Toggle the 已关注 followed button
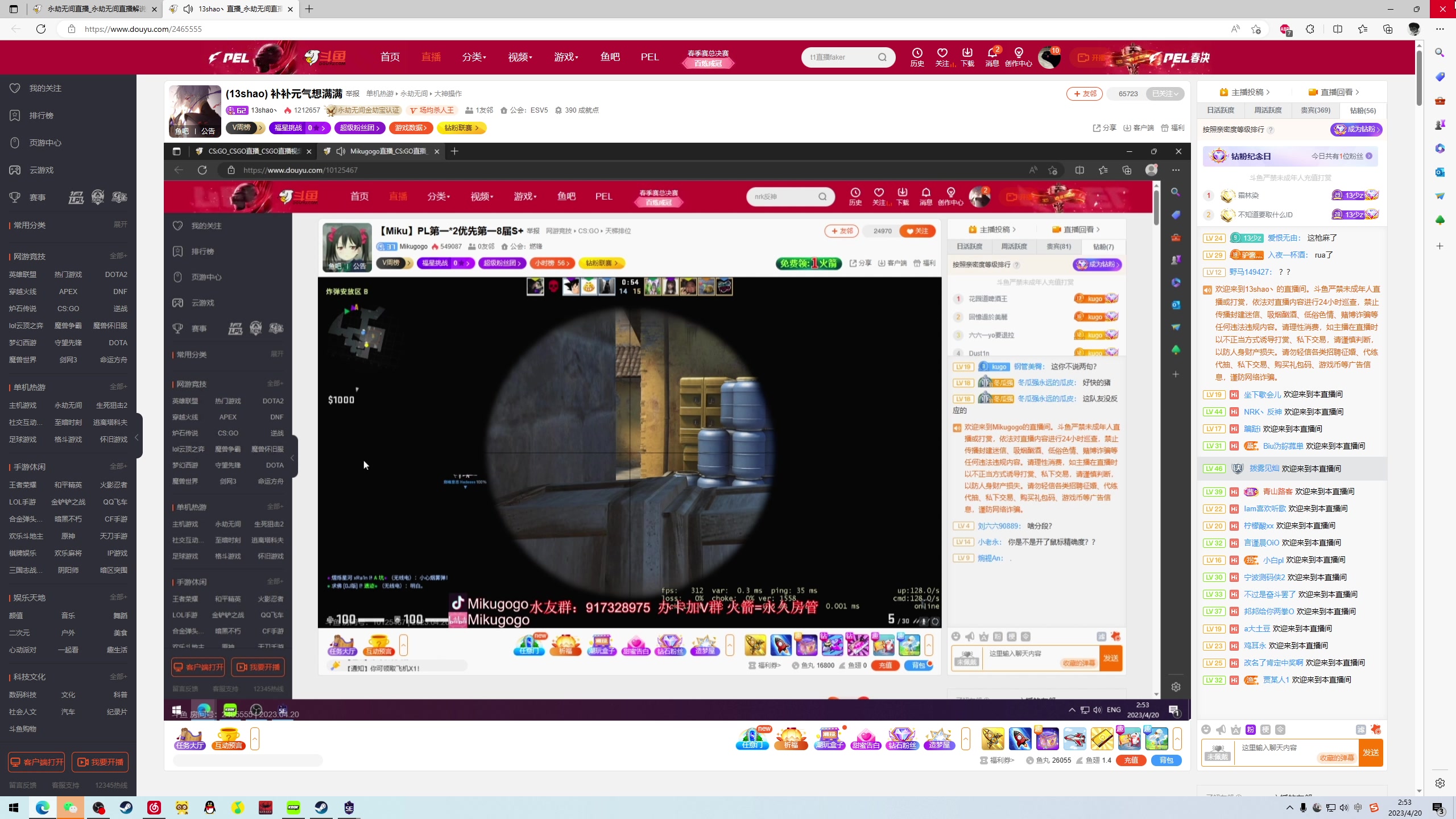 pyautogui.click(x=1165, y=94)
